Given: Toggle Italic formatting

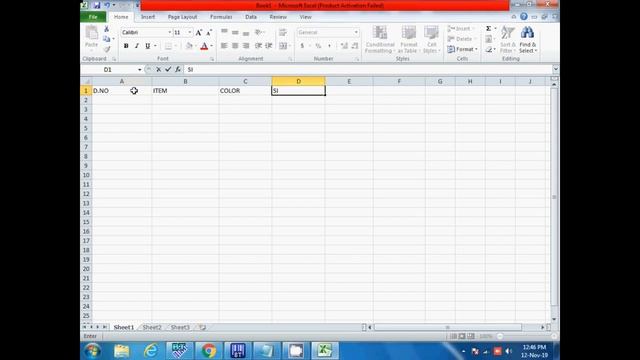Looking at the screenshot, I should tap(137, 46).
